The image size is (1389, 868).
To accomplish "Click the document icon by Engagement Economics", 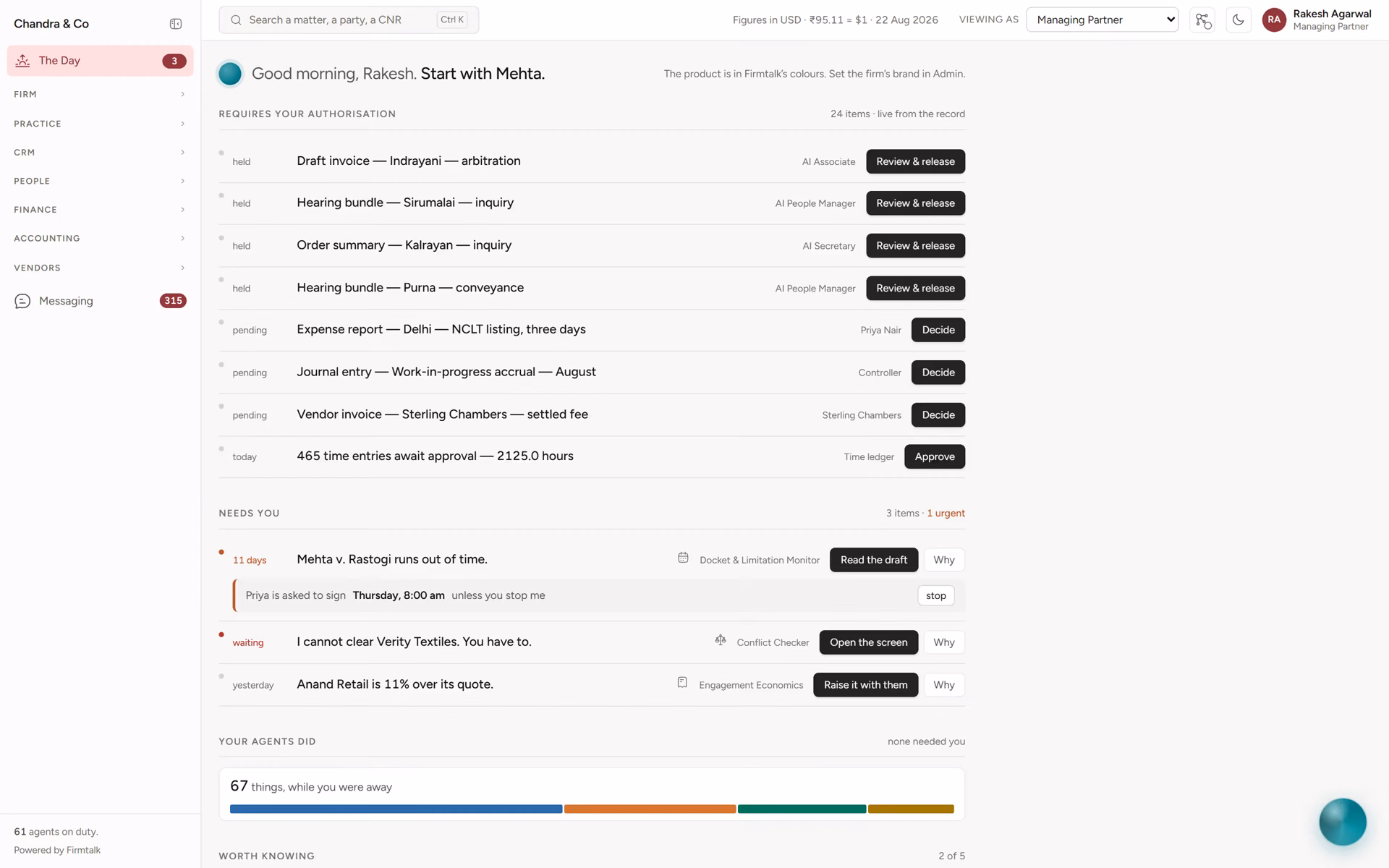I will (682, 683).
